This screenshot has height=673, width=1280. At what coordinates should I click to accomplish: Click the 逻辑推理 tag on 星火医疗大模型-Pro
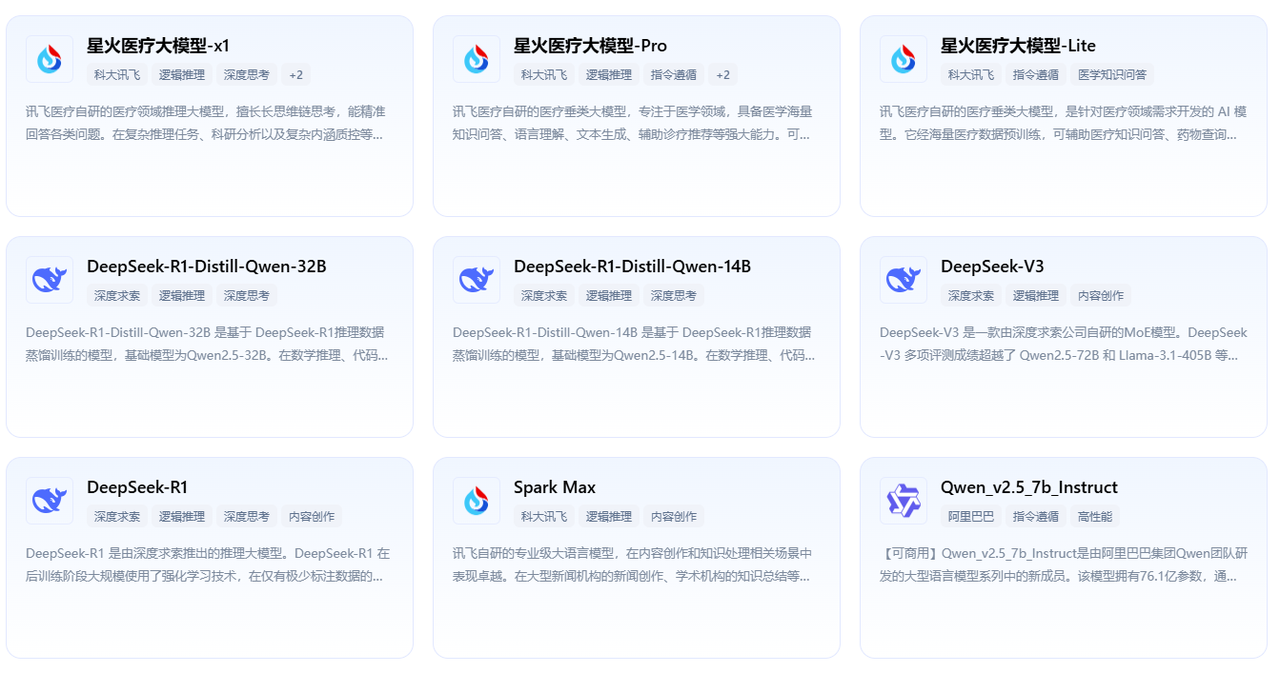point(609,75)
